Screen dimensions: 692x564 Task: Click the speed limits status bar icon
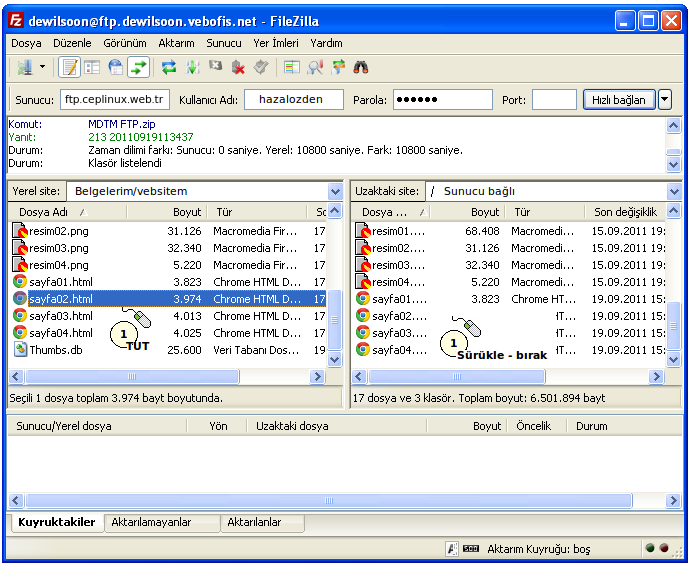[470, 549]
